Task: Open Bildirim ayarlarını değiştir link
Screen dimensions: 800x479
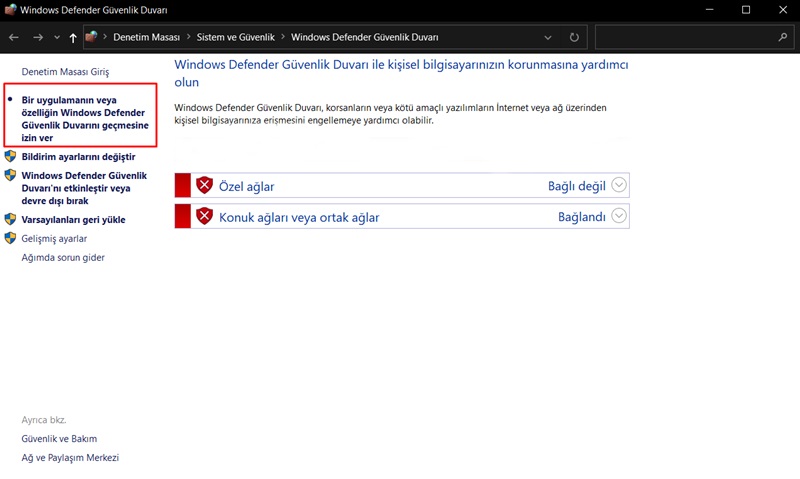Action: coord(79,157)
